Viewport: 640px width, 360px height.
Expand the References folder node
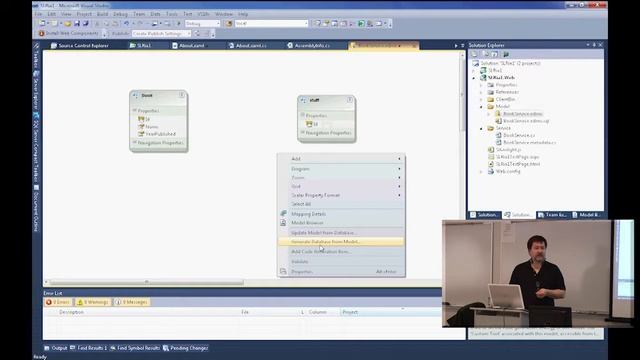point(481,92)
